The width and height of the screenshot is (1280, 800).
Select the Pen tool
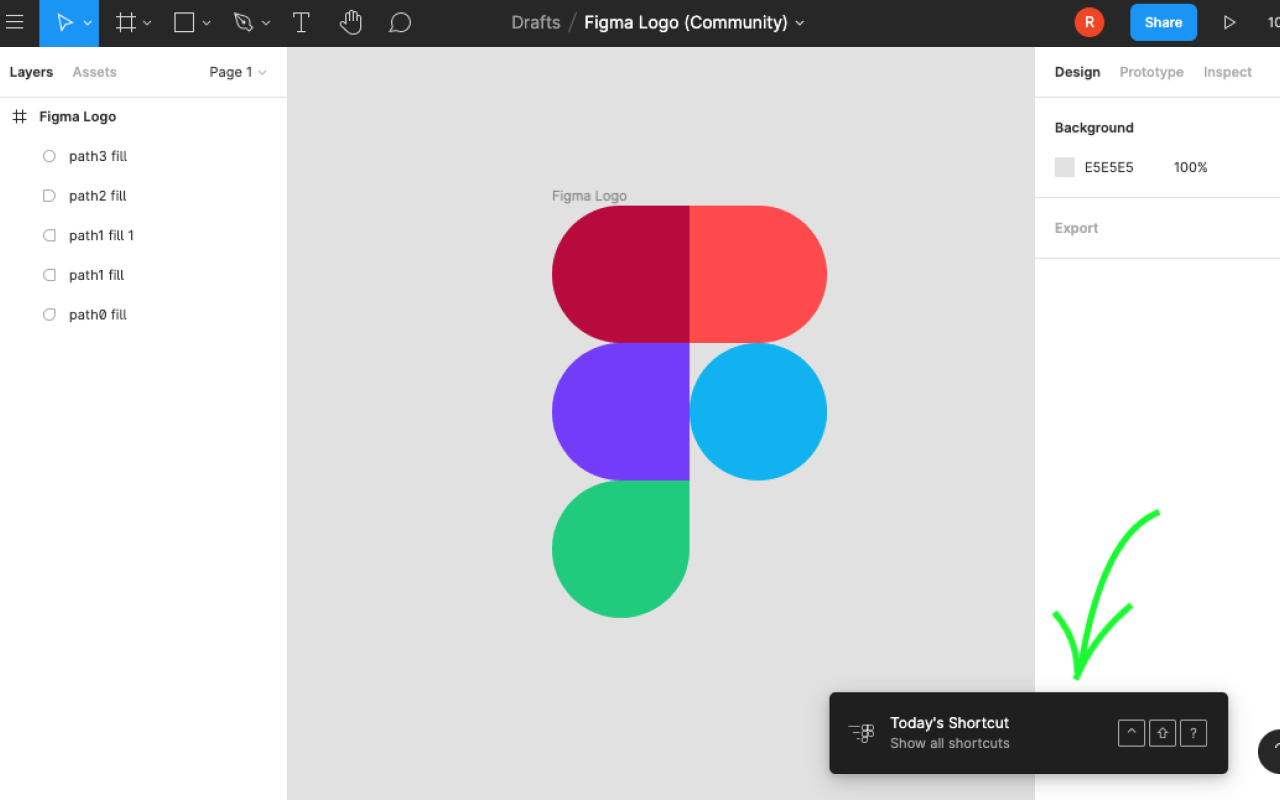point(243,22)
